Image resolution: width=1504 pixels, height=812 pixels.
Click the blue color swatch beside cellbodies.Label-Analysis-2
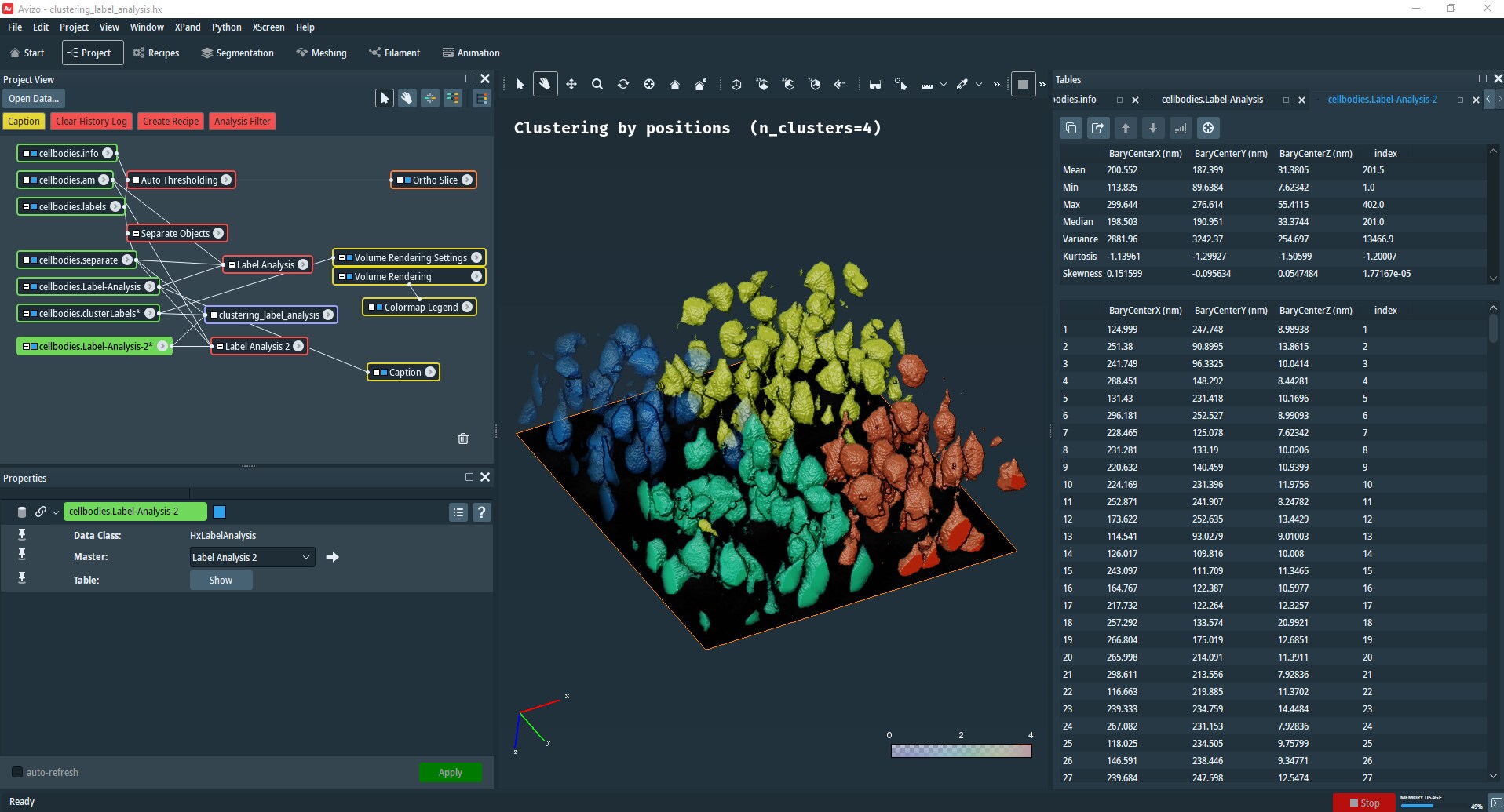220,512
